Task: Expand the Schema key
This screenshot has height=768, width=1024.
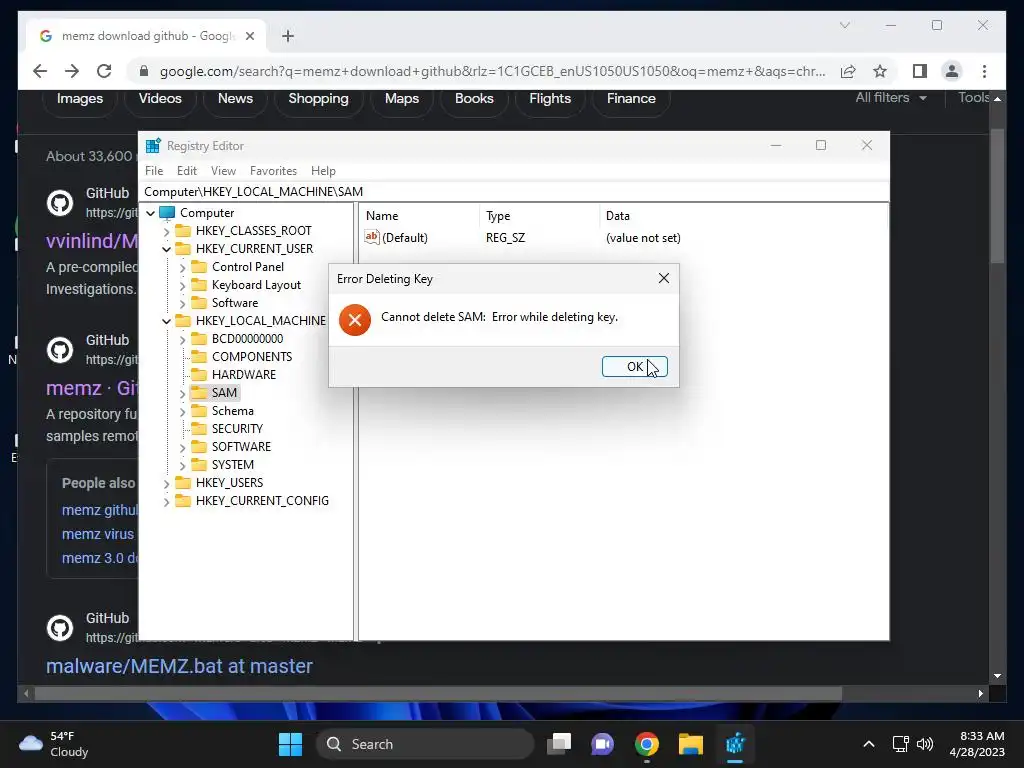Action: [182, 411]
